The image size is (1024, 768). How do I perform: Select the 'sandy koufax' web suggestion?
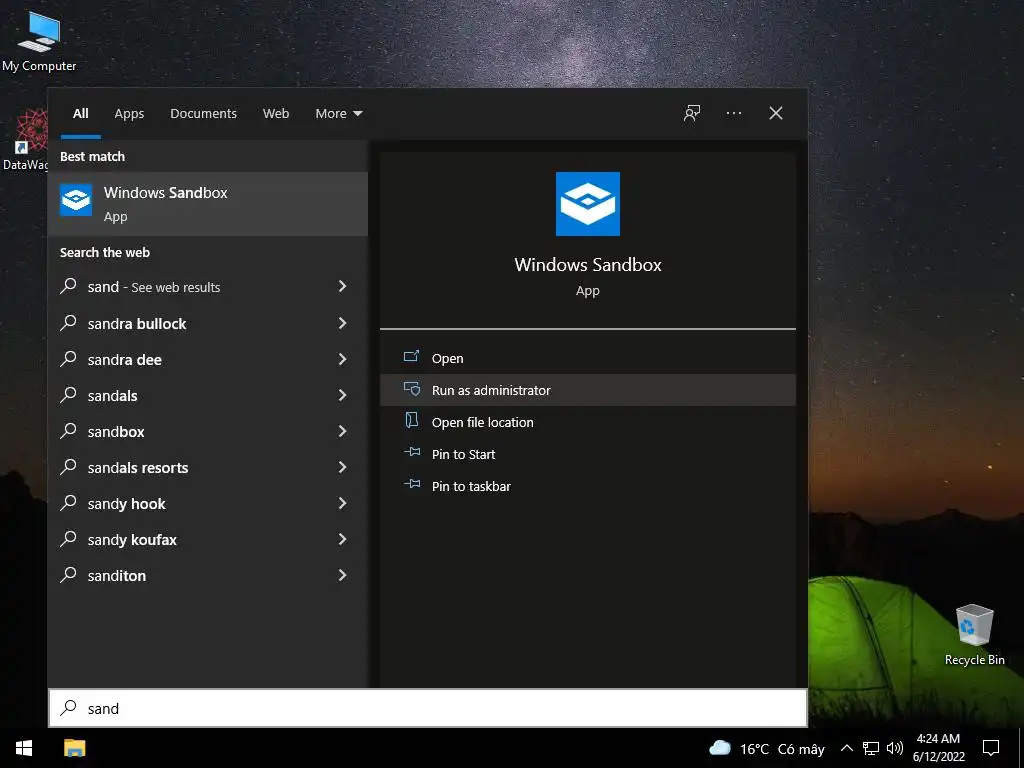pyautogui.click(x=208, y=539)
